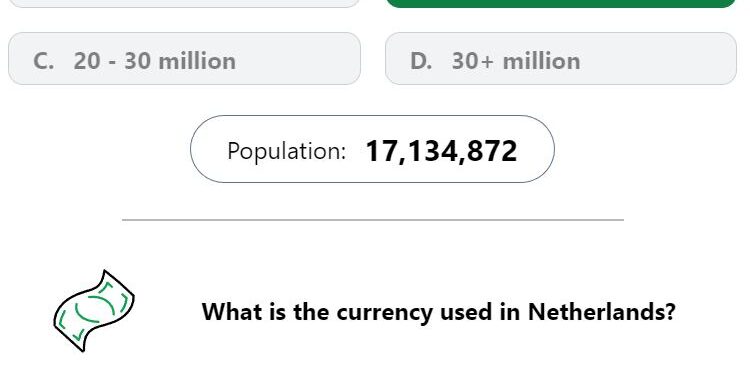This screenshot has width=750, height=375.
Task: Select the population number 17,134,872
Action: 441,152
